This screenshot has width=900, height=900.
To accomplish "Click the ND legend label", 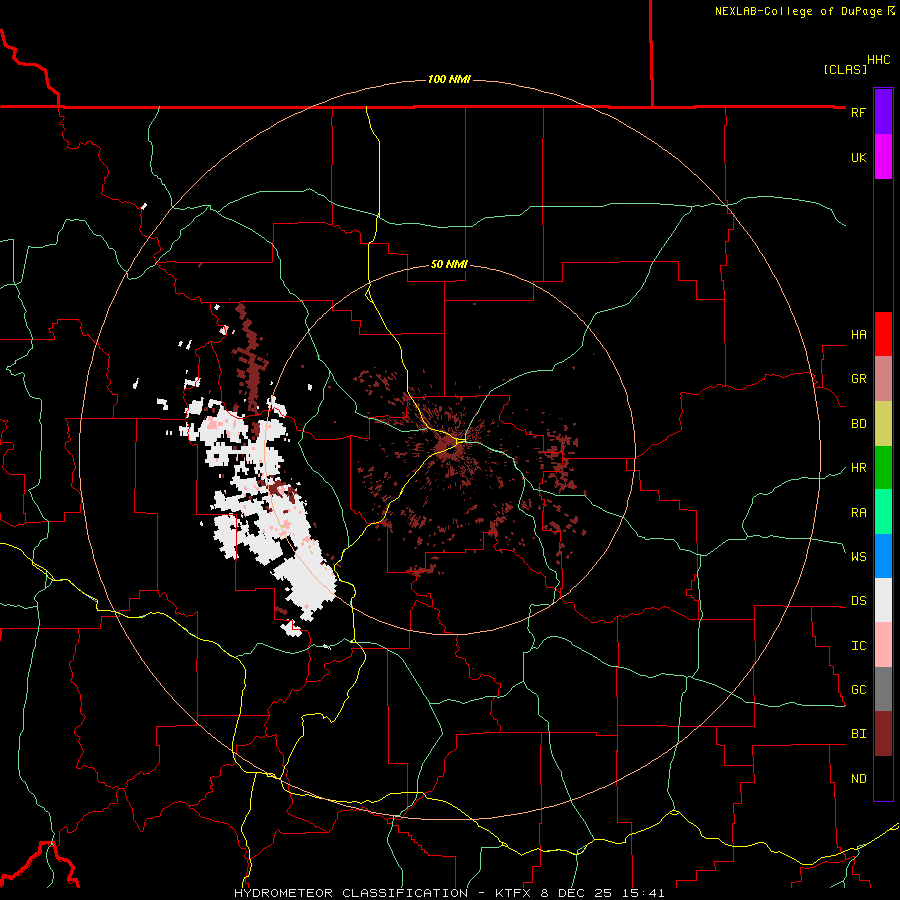I will tap(858, 778).
